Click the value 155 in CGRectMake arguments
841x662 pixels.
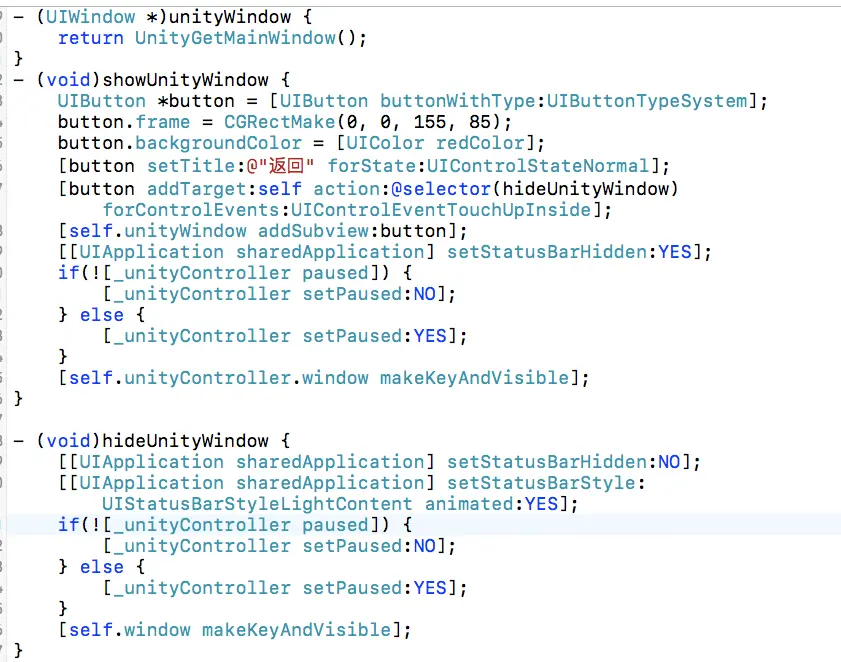click(x=429, y=122)
